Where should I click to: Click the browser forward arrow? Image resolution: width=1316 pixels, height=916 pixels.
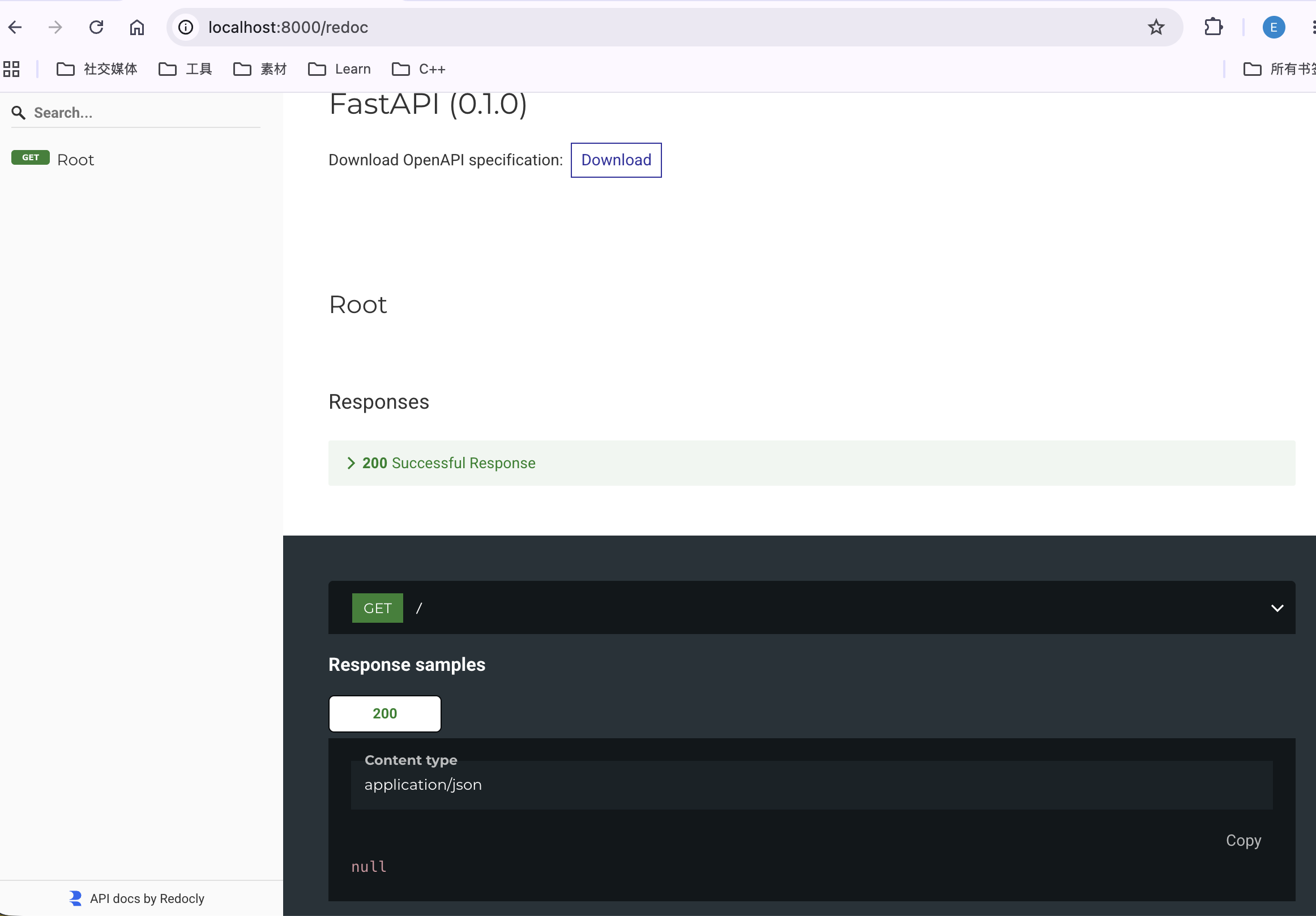coord(55,27)
